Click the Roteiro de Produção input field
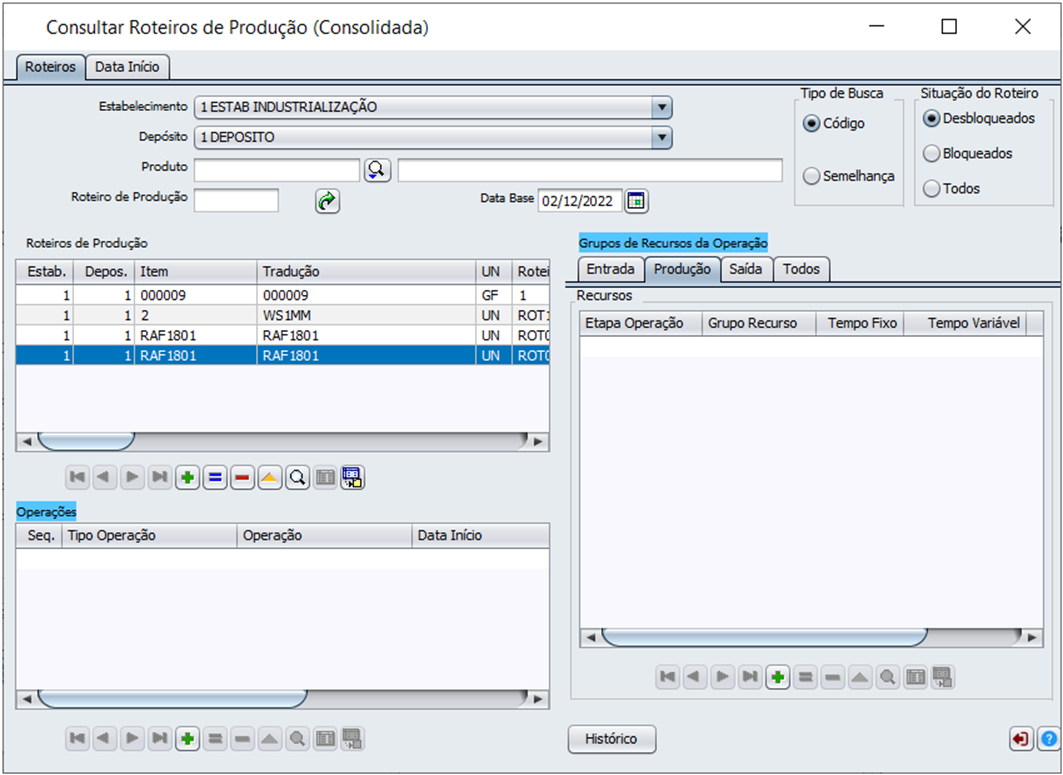The image size is (1063, 775). (x=236, y=201)
